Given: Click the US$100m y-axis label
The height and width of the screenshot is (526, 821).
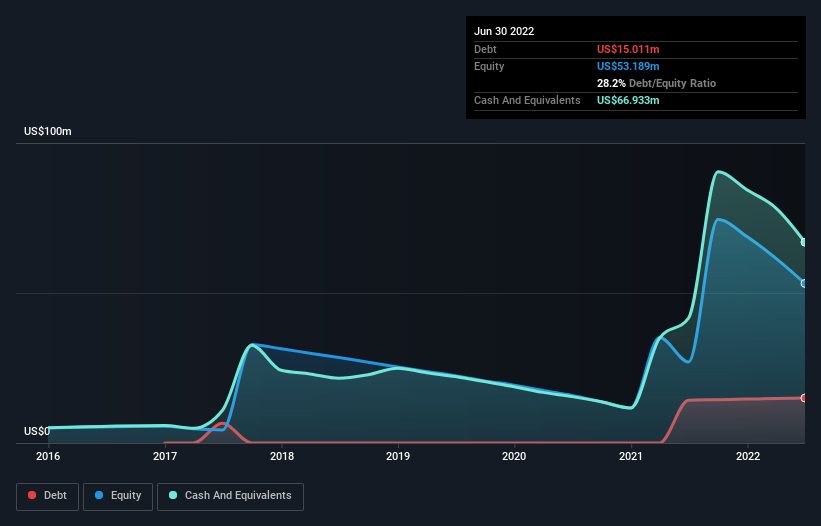Looking at the screenshot, I should pos(48,131).
